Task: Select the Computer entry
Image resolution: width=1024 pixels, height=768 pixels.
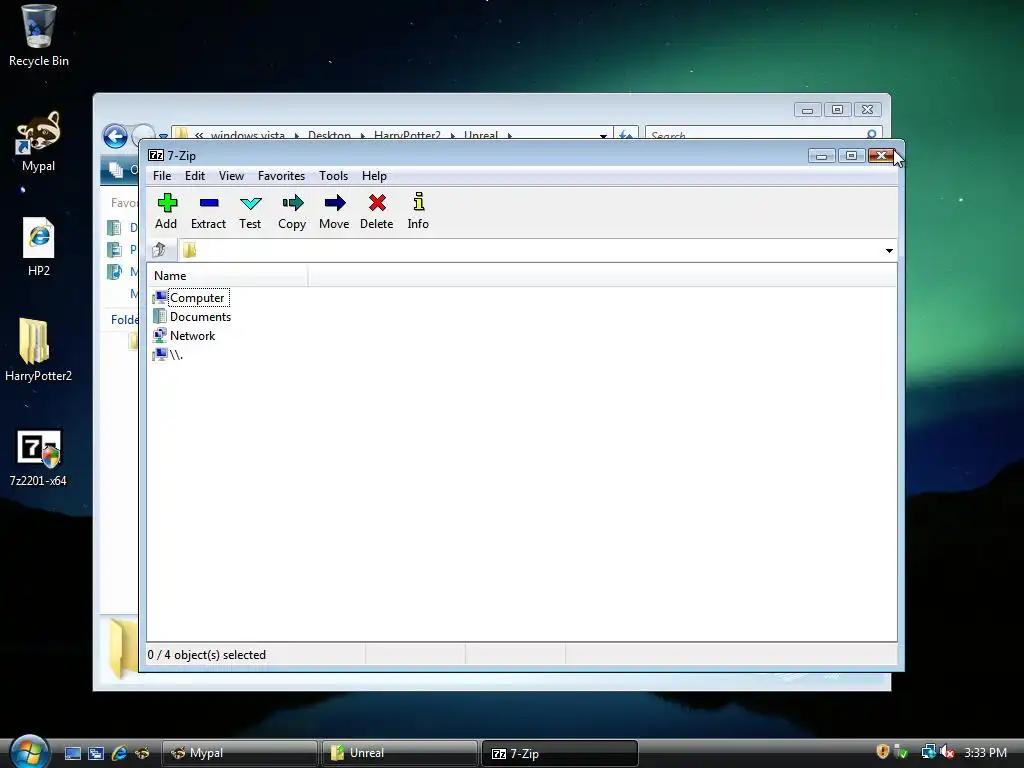Action: pos(197,298)
